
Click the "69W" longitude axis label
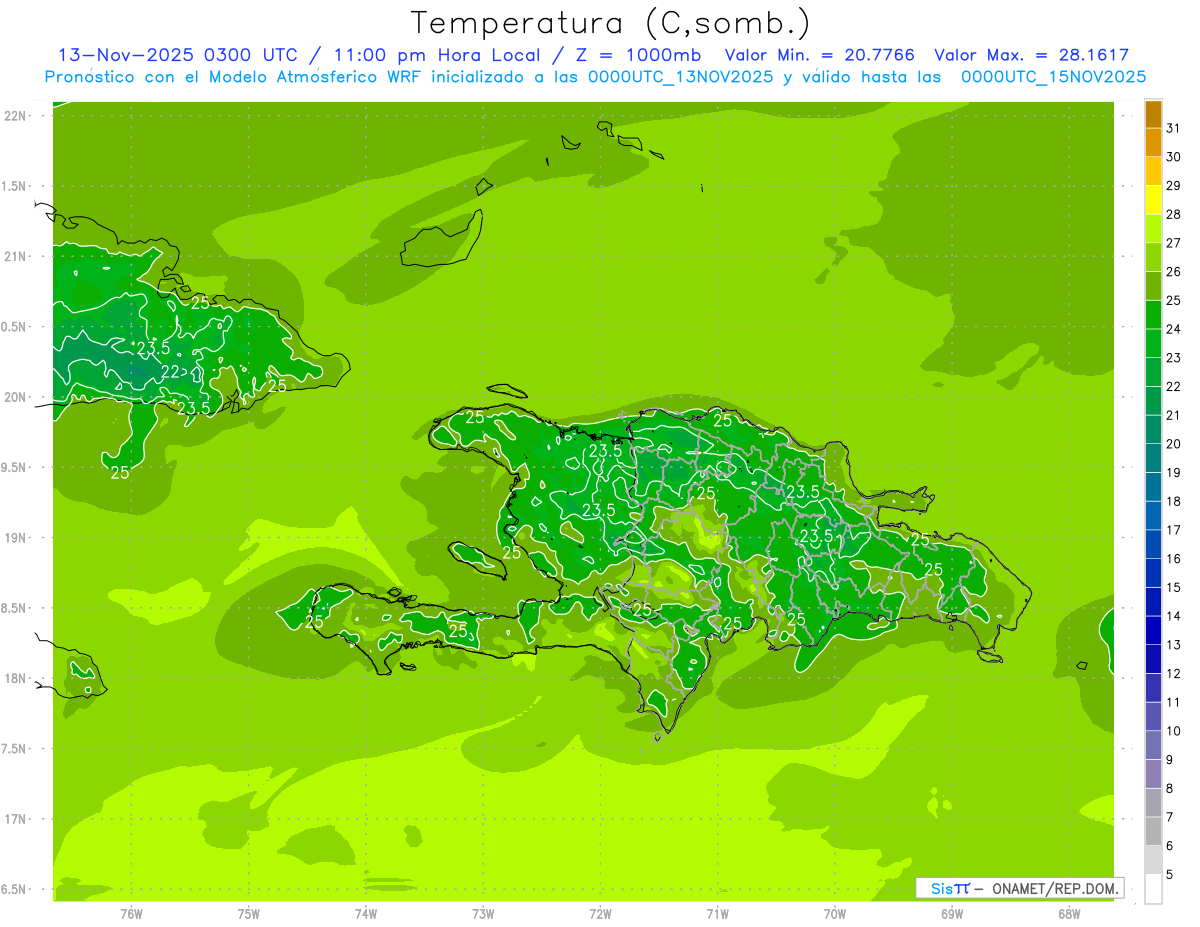(x=952, y=913)
